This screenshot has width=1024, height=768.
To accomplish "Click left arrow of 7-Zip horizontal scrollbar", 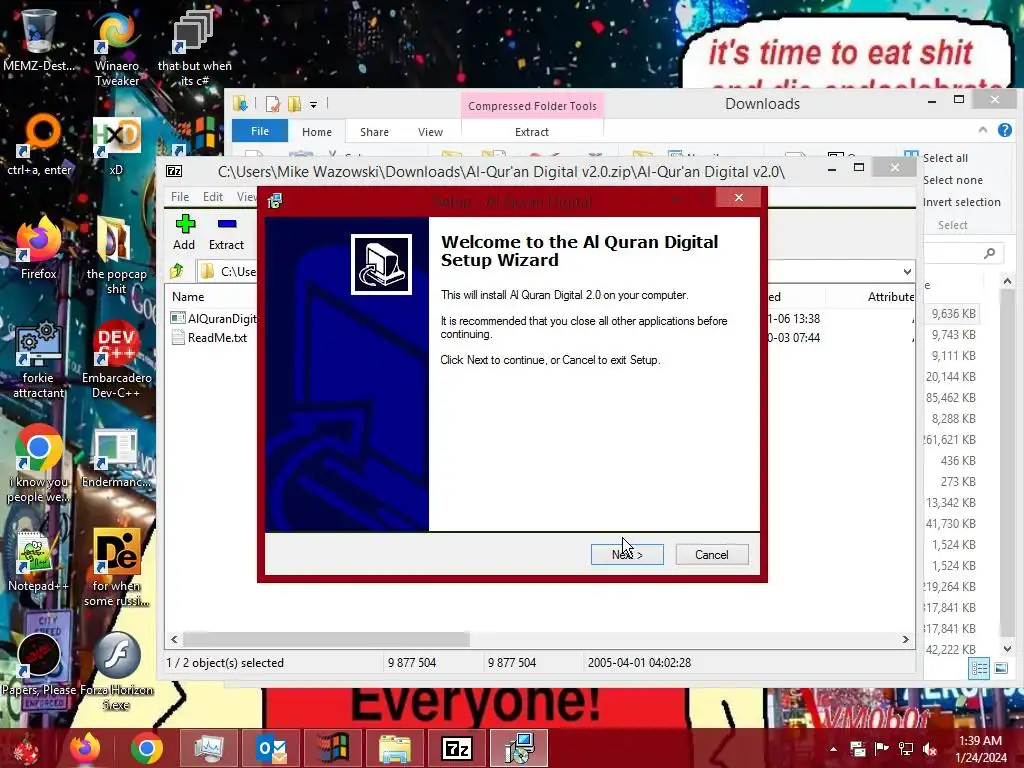I will tap(174, 639).
